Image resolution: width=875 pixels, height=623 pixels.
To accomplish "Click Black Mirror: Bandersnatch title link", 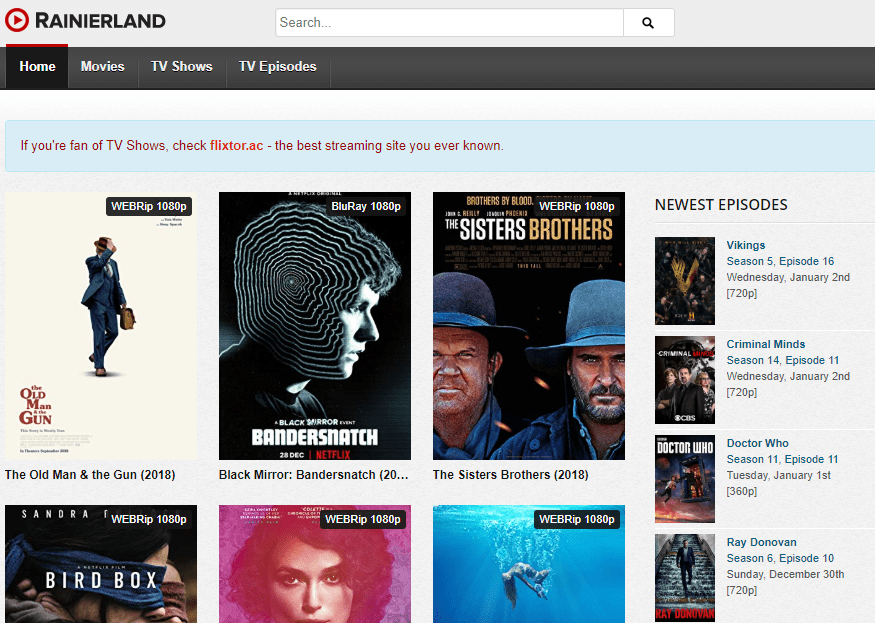I will click(x=314, y=475).
